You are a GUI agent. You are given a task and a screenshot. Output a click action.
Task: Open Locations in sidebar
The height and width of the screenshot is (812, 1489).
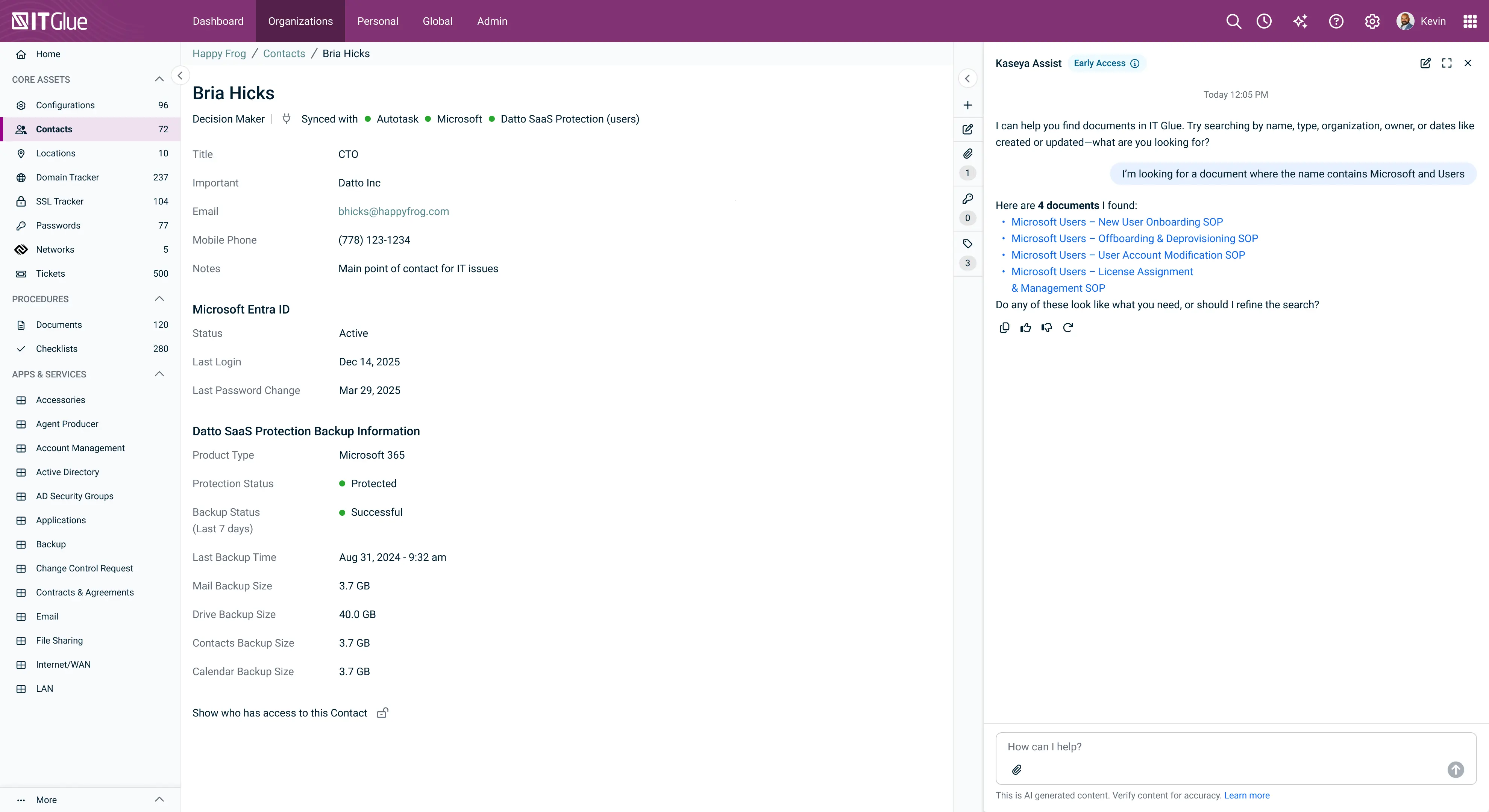(90, 153)
